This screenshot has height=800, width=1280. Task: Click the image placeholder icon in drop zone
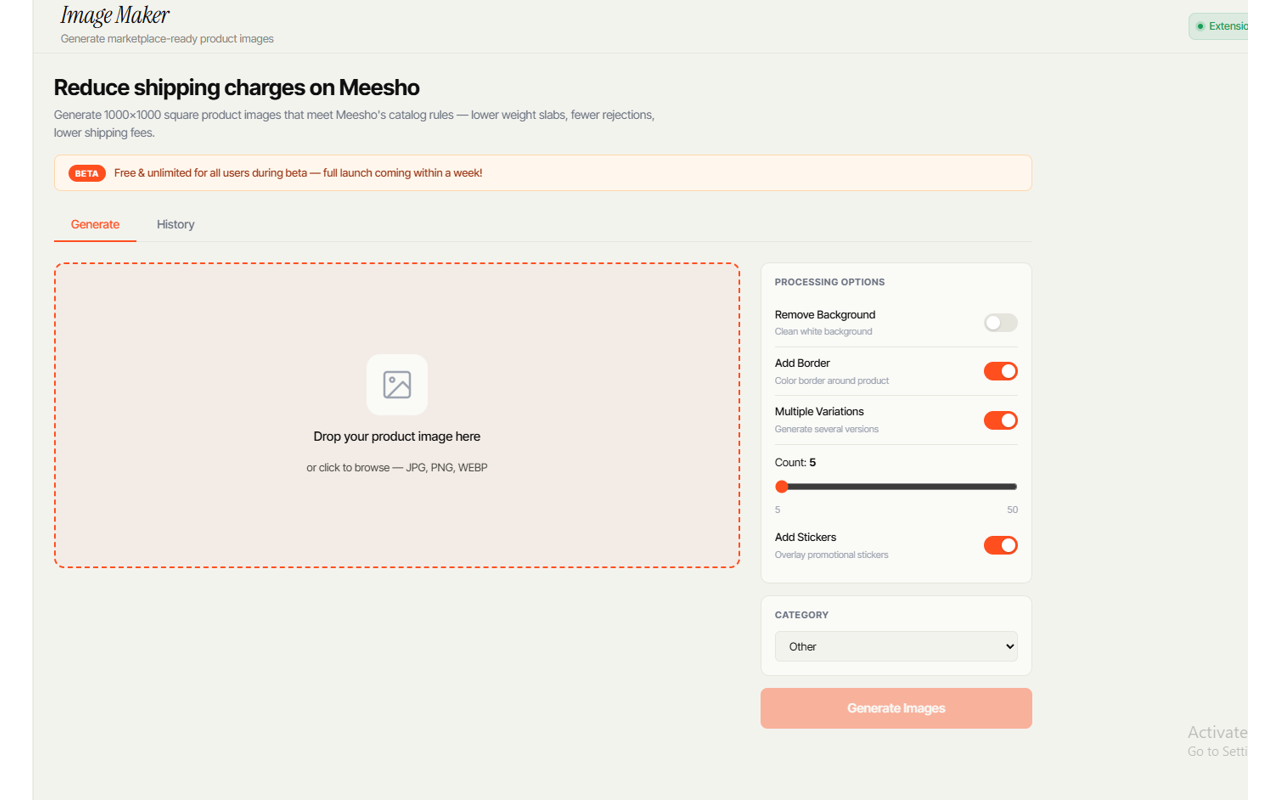[397, 384]
